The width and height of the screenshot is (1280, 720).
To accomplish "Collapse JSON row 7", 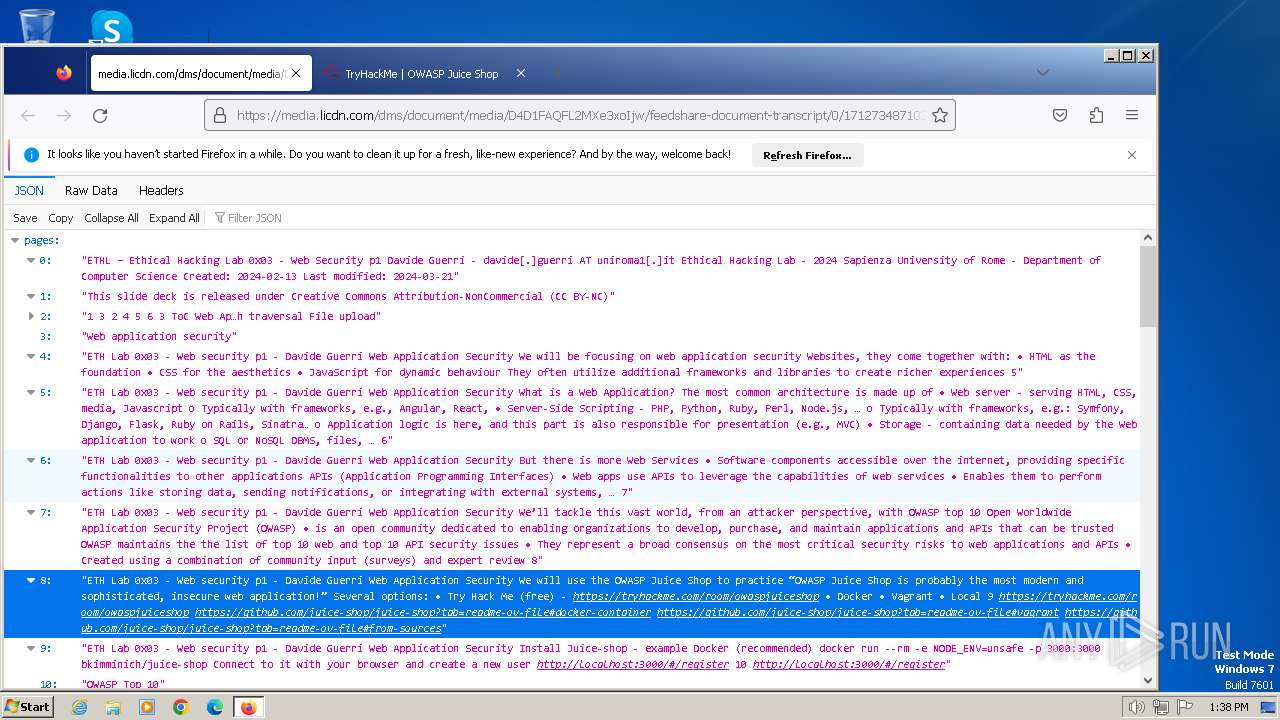I will tap(31, 512).
